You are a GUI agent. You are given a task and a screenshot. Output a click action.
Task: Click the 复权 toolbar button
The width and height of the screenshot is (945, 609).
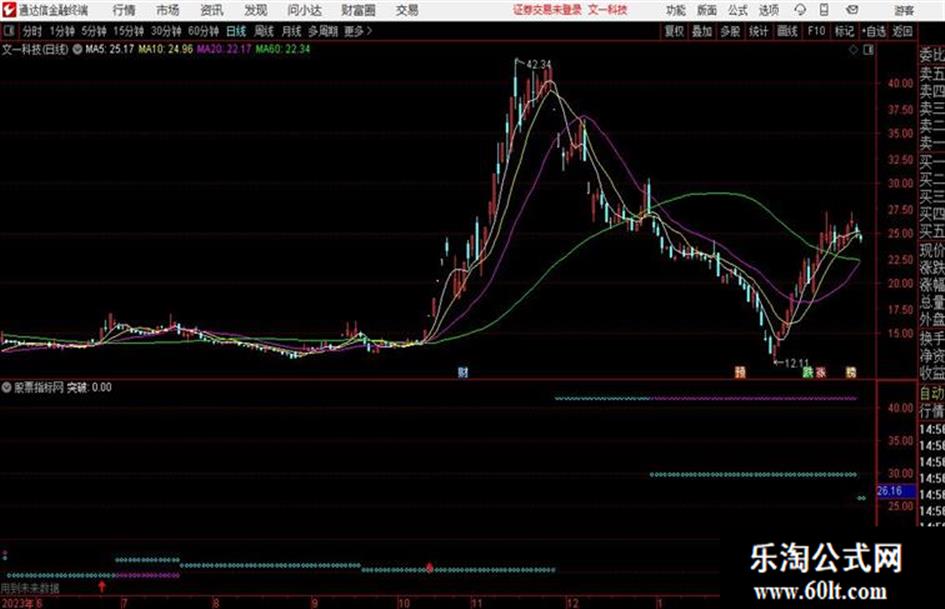pyautogui.click(x=674, y=31)
